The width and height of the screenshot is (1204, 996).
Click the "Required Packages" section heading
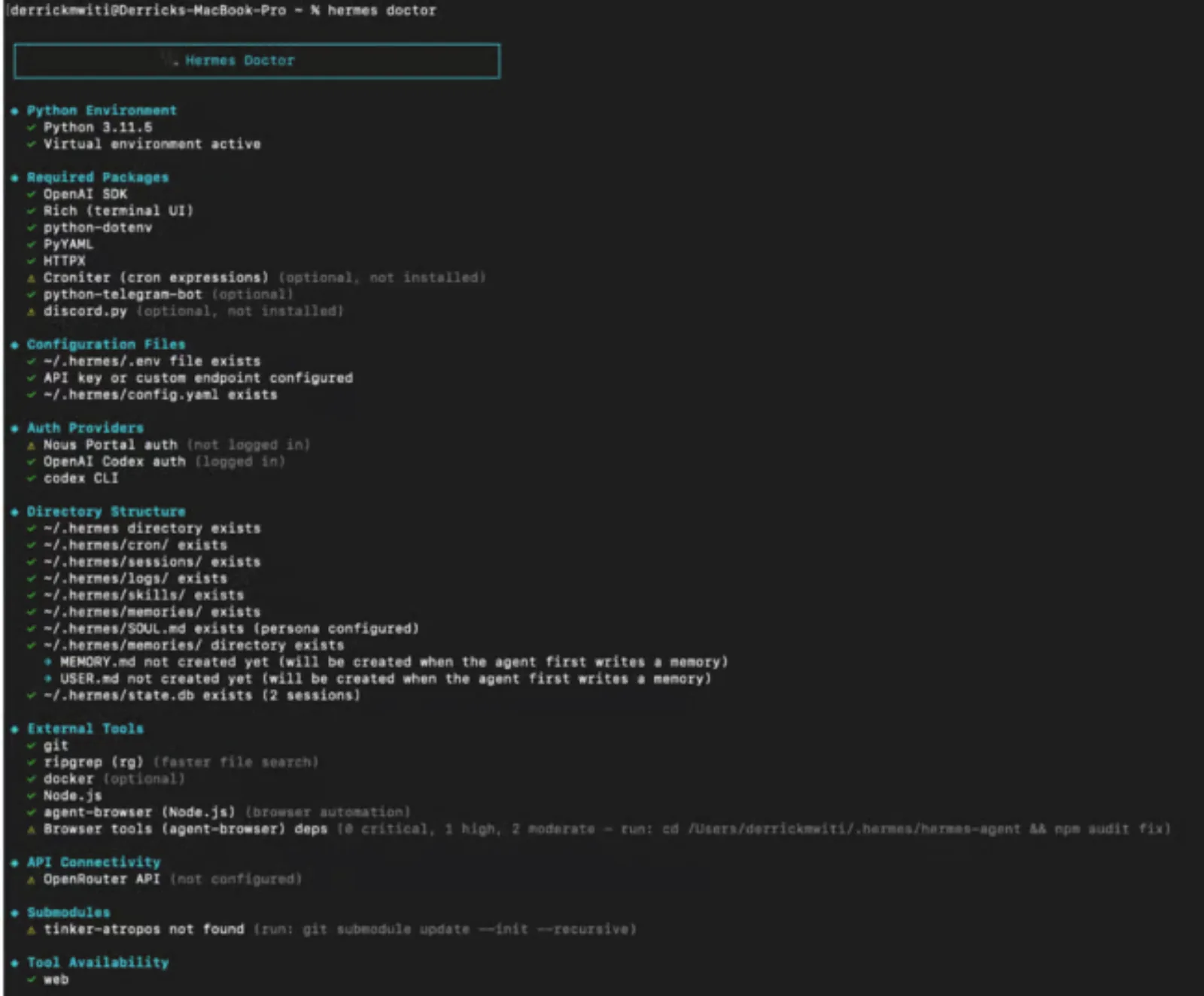(98, 178)
